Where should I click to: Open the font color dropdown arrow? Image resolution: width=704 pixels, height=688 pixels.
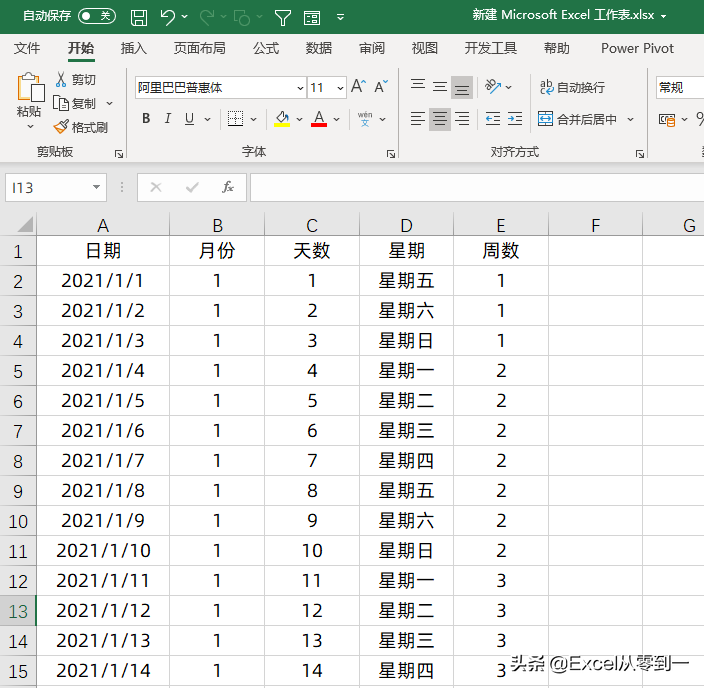tap(337, 119)
